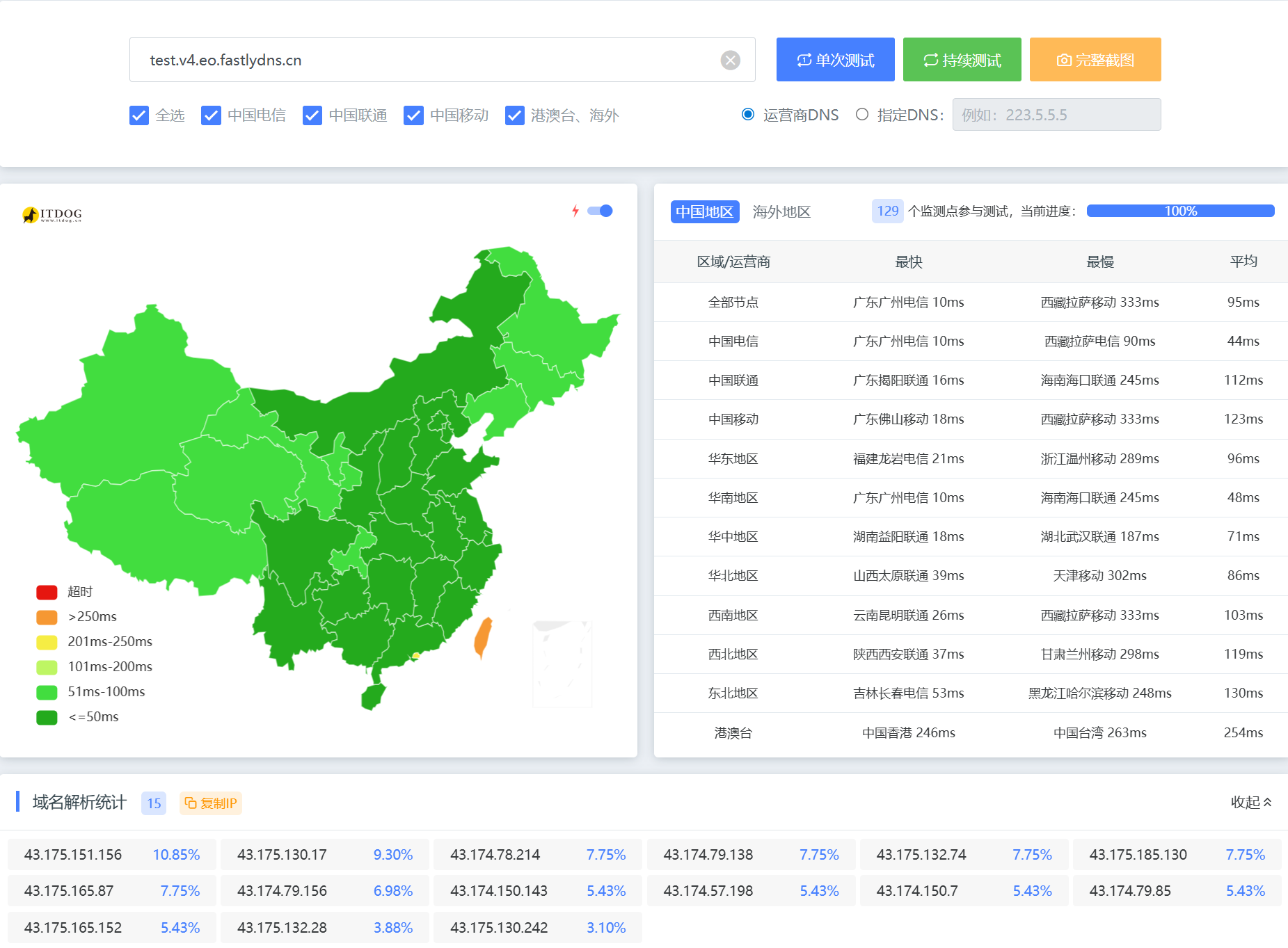Viewport: 1288px width, 948px height.
Task: Toggle the 港澳台、海外 checkbox
Action: click(515, 115)
